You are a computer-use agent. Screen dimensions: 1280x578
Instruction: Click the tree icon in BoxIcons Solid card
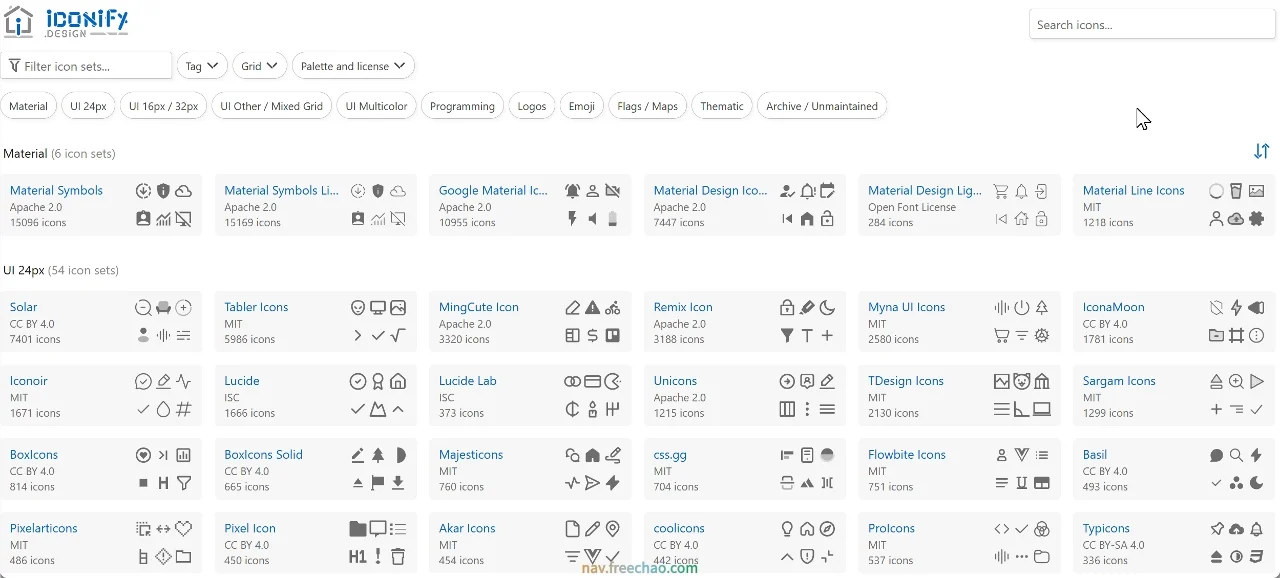[378, 455]
